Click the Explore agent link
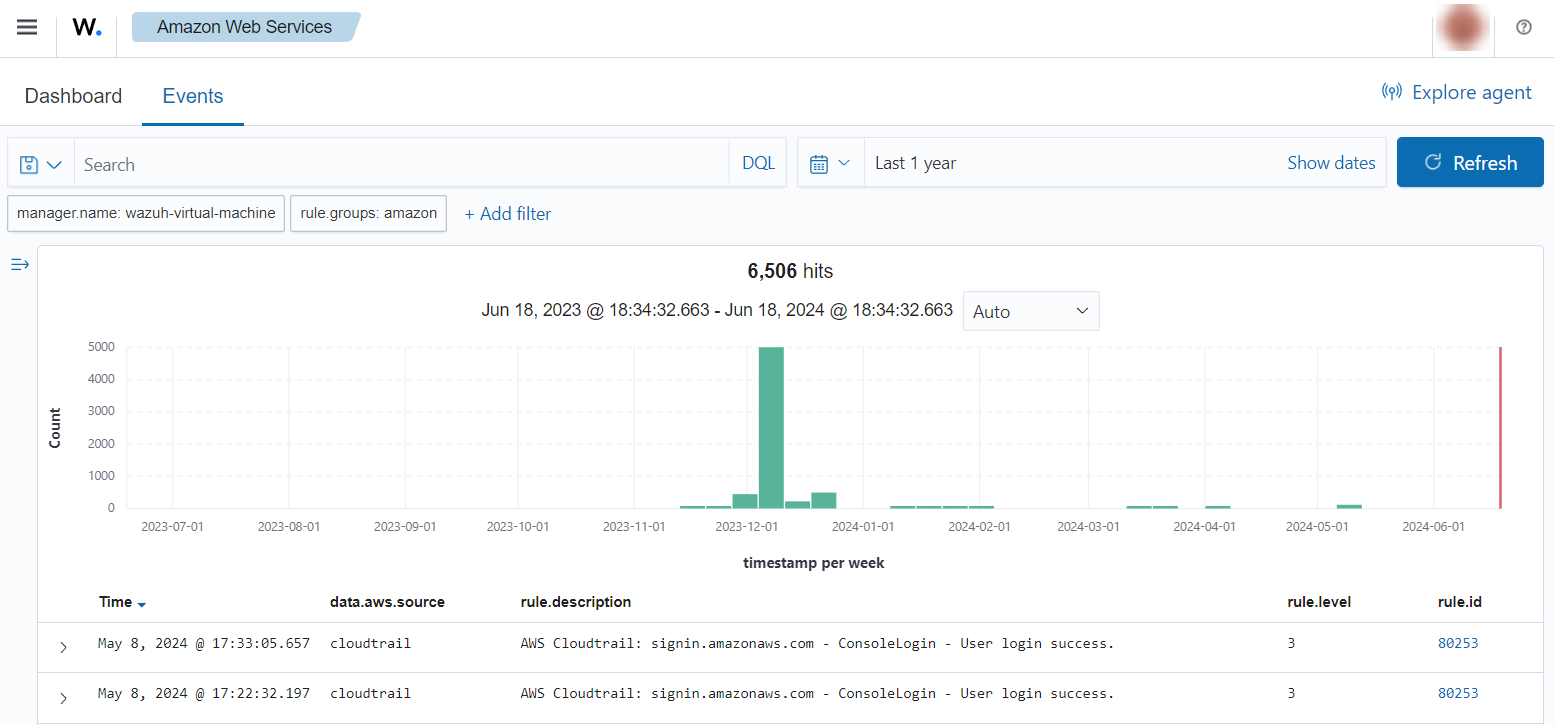Viewport: 1554px width, 725px height. [x=1456, y=93]
